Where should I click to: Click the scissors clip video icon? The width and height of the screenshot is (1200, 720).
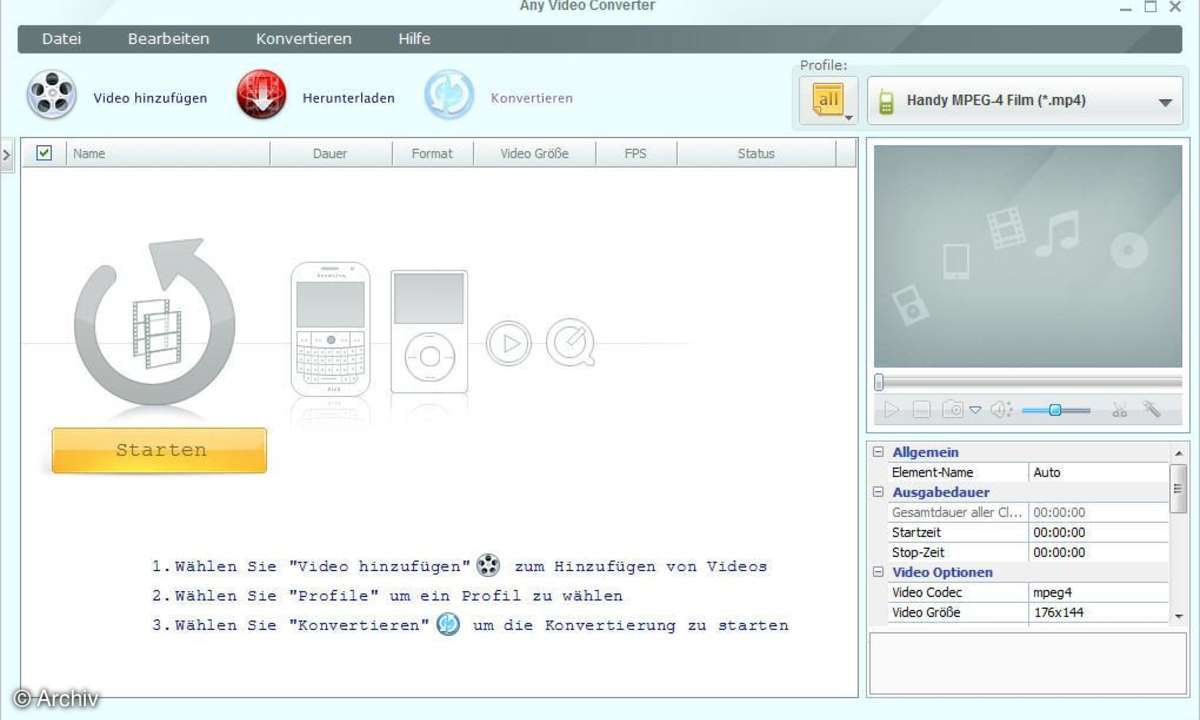pos(1120,409)
